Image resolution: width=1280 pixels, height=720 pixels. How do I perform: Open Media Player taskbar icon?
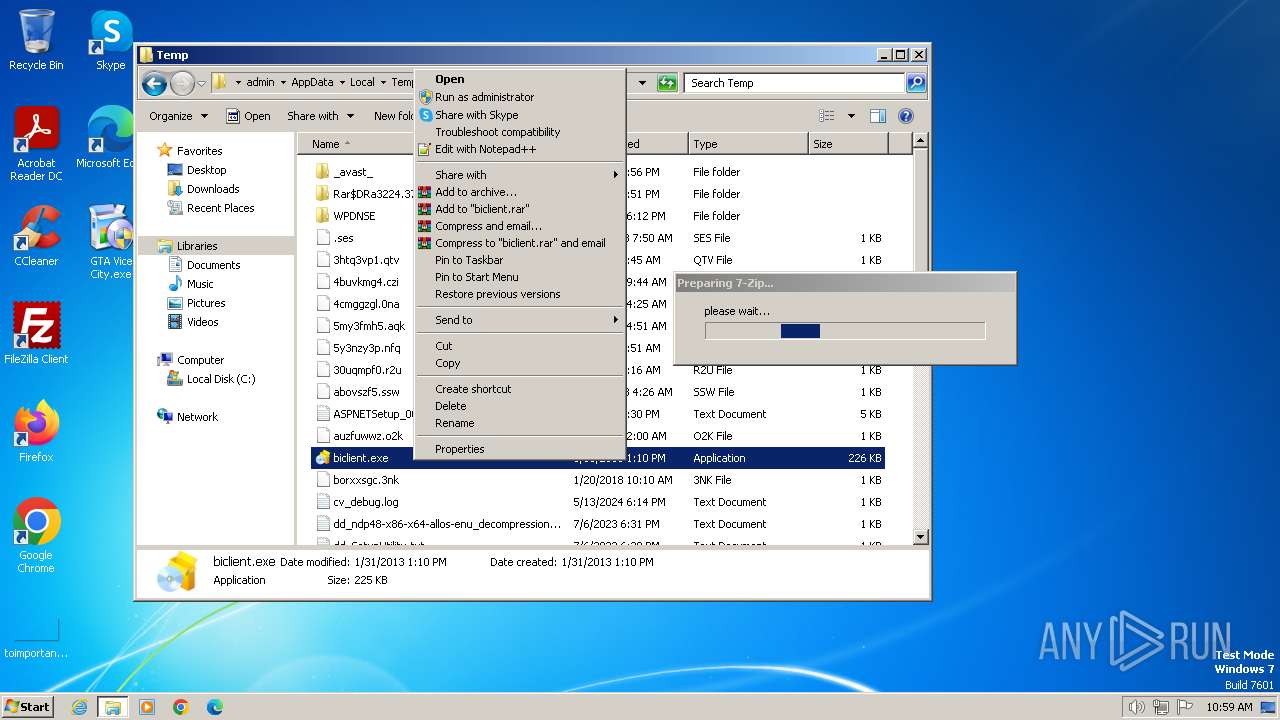pos(147,707)
